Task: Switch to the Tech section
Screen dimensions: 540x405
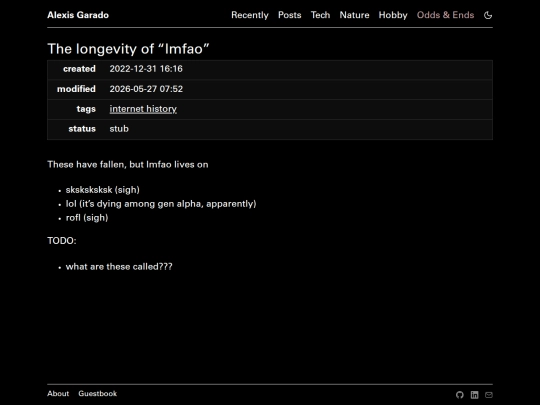Action: (x=320, y=15)
